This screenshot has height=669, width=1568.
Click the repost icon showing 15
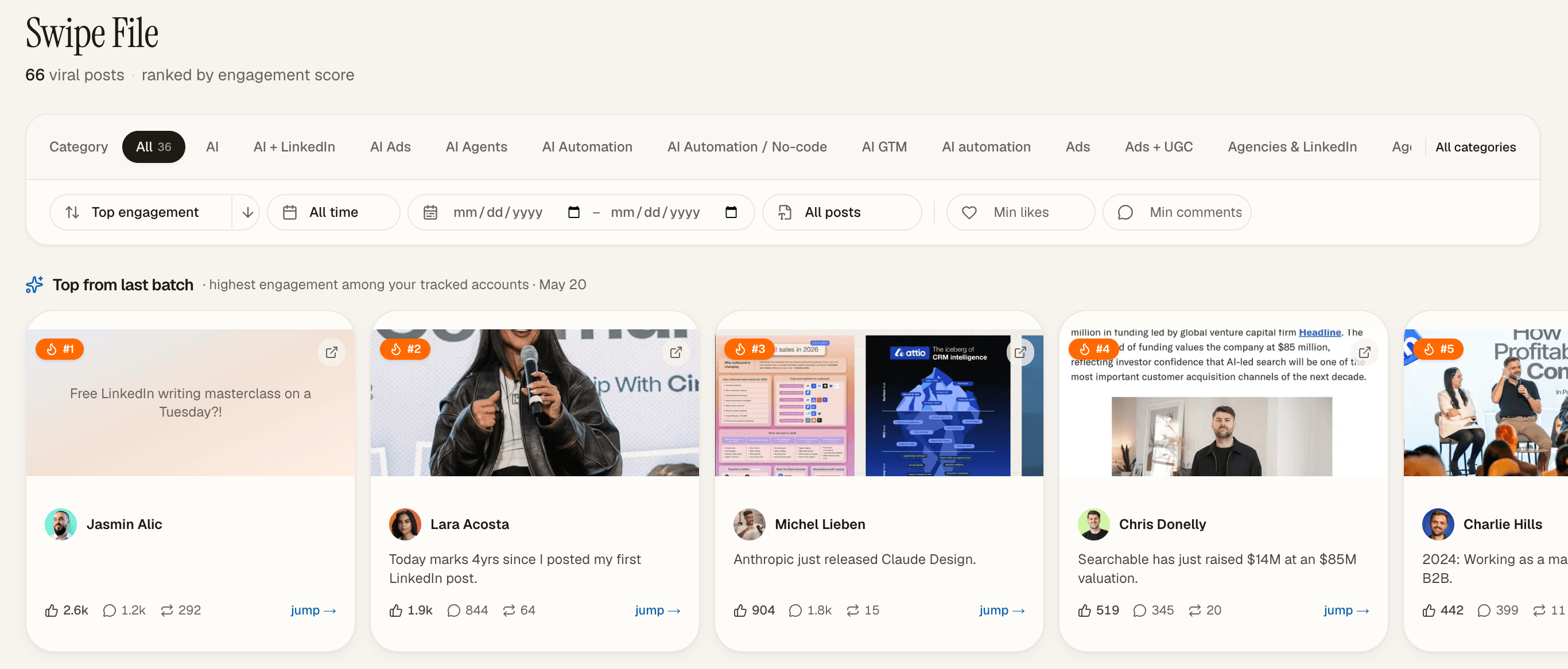pos(853,610)
